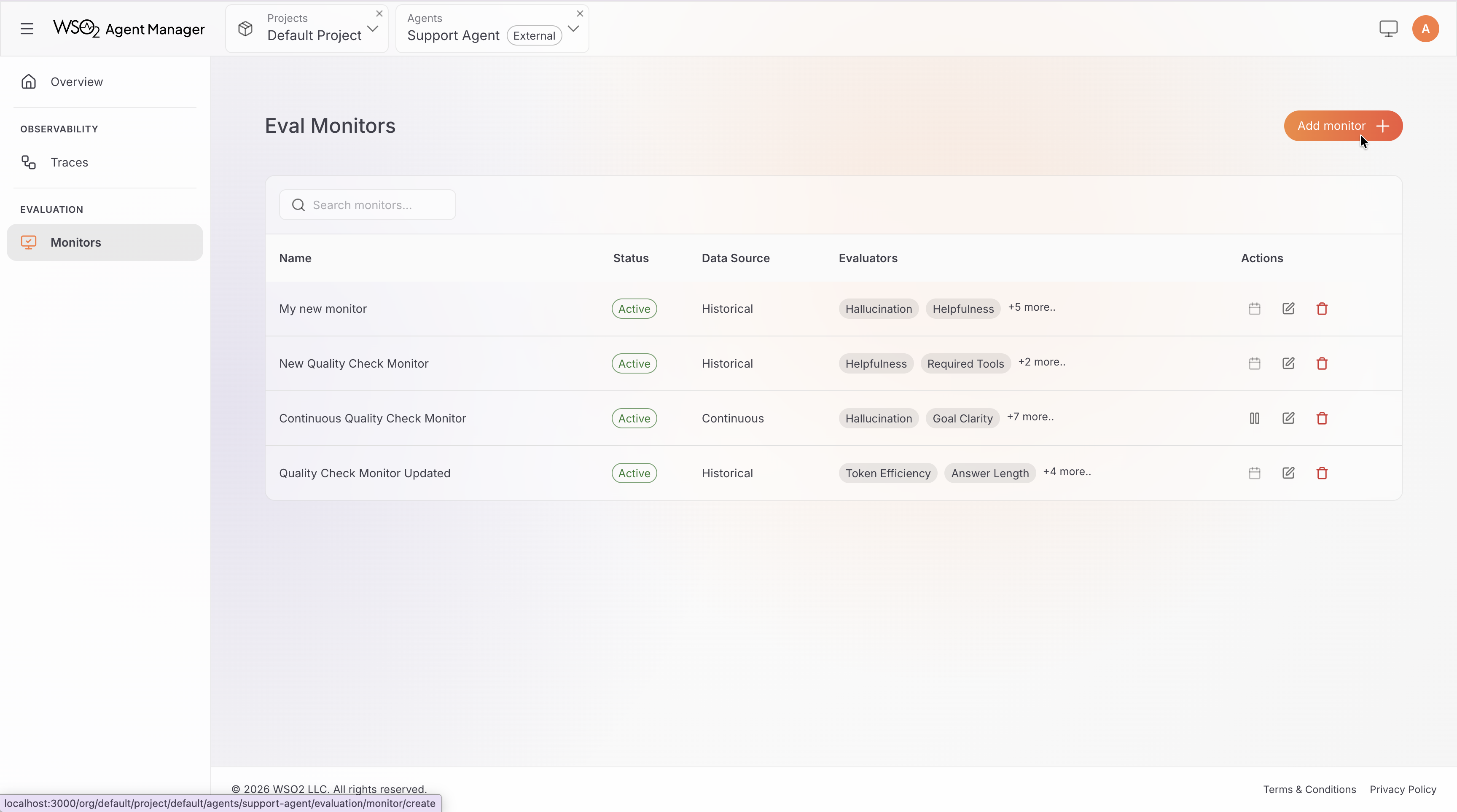Toggle Active status of My new monitor
This screenshot has height=812, width=1457.
pos(634,309)
